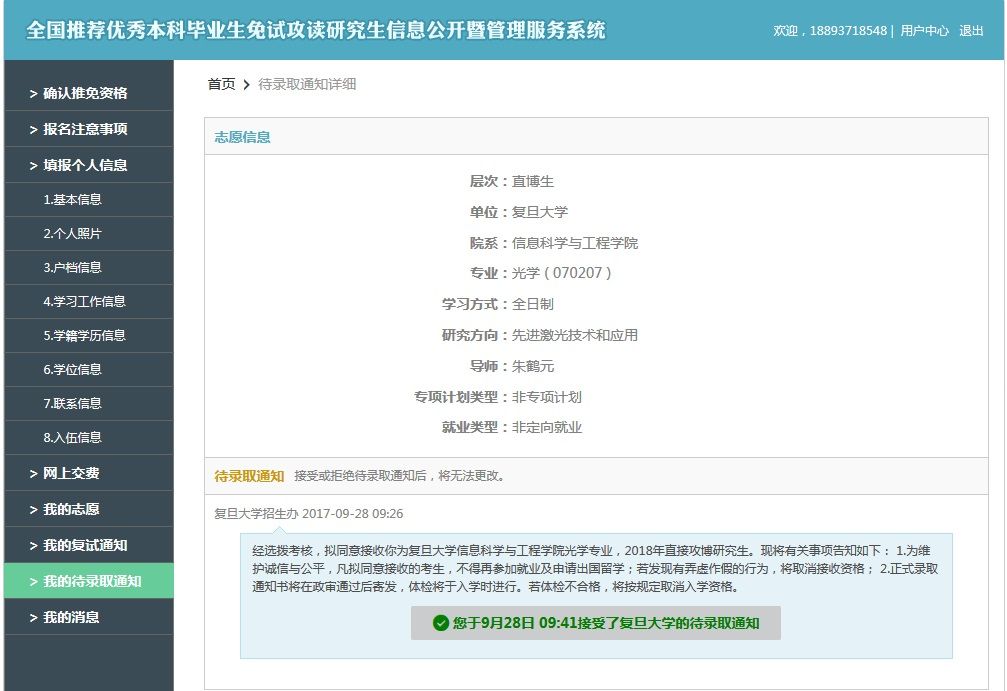Open 我的复试通知 in the sidebar
The width and height of the screenshot is (1007, 691).
point(85,545)
